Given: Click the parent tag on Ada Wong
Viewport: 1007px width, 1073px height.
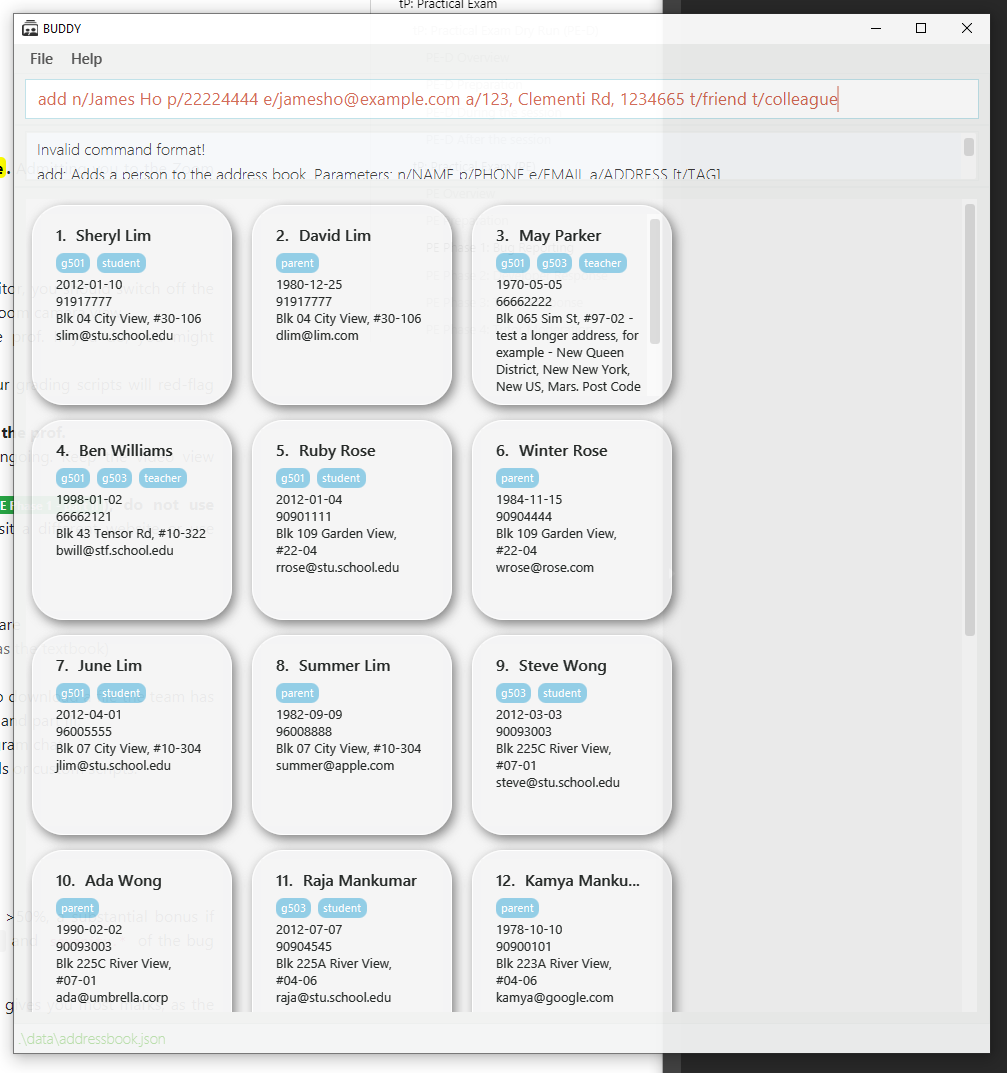Looking at the screenshot, I should tap(77, 907).
